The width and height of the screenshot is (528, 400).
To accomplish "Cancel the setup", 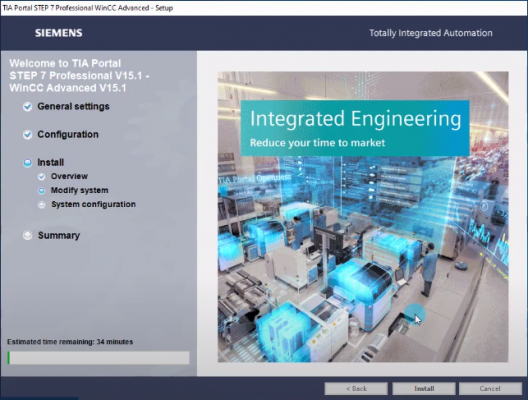I will click(490, 389).
